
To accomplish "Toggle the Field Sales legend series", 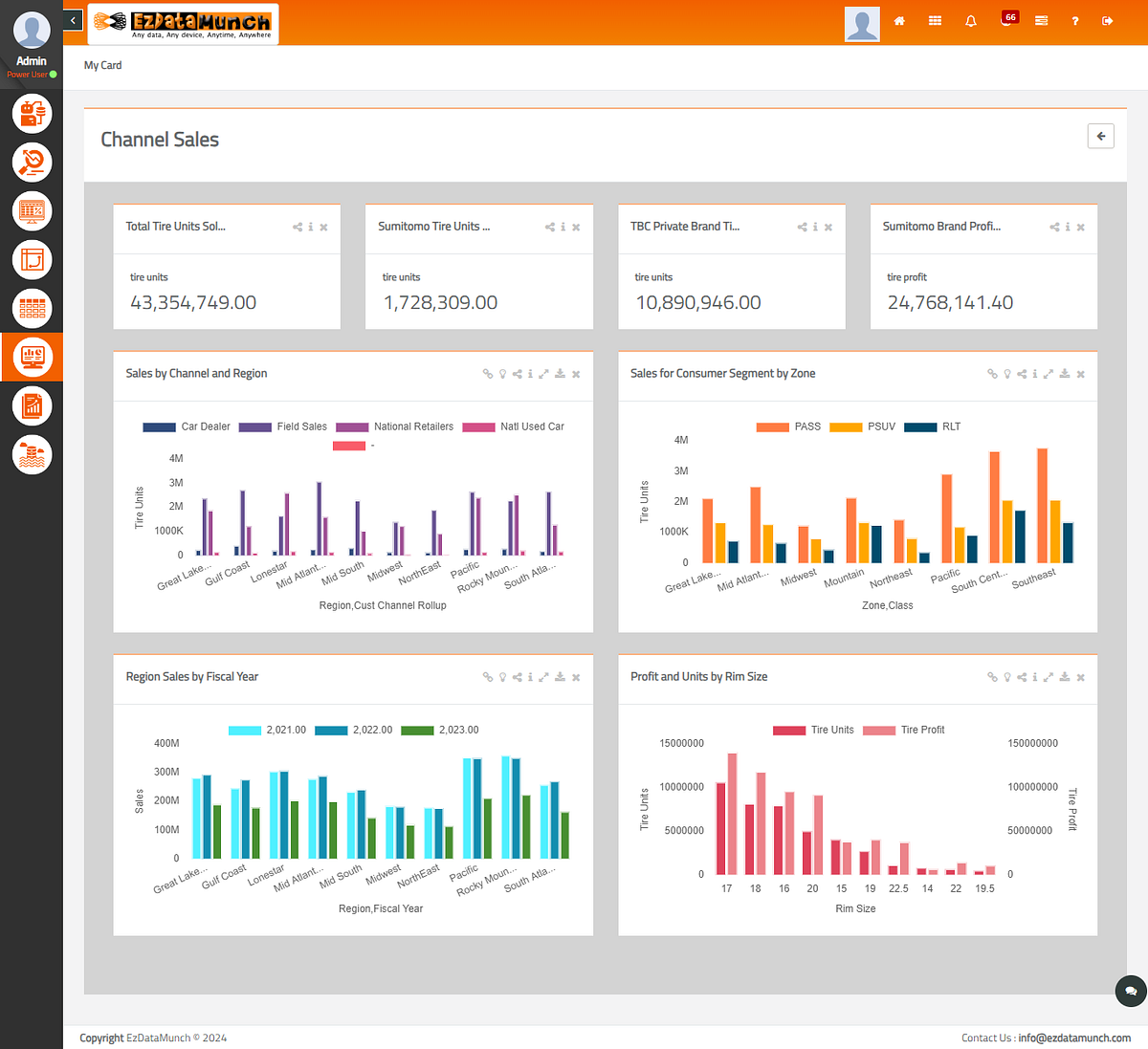I will point(302,426).
